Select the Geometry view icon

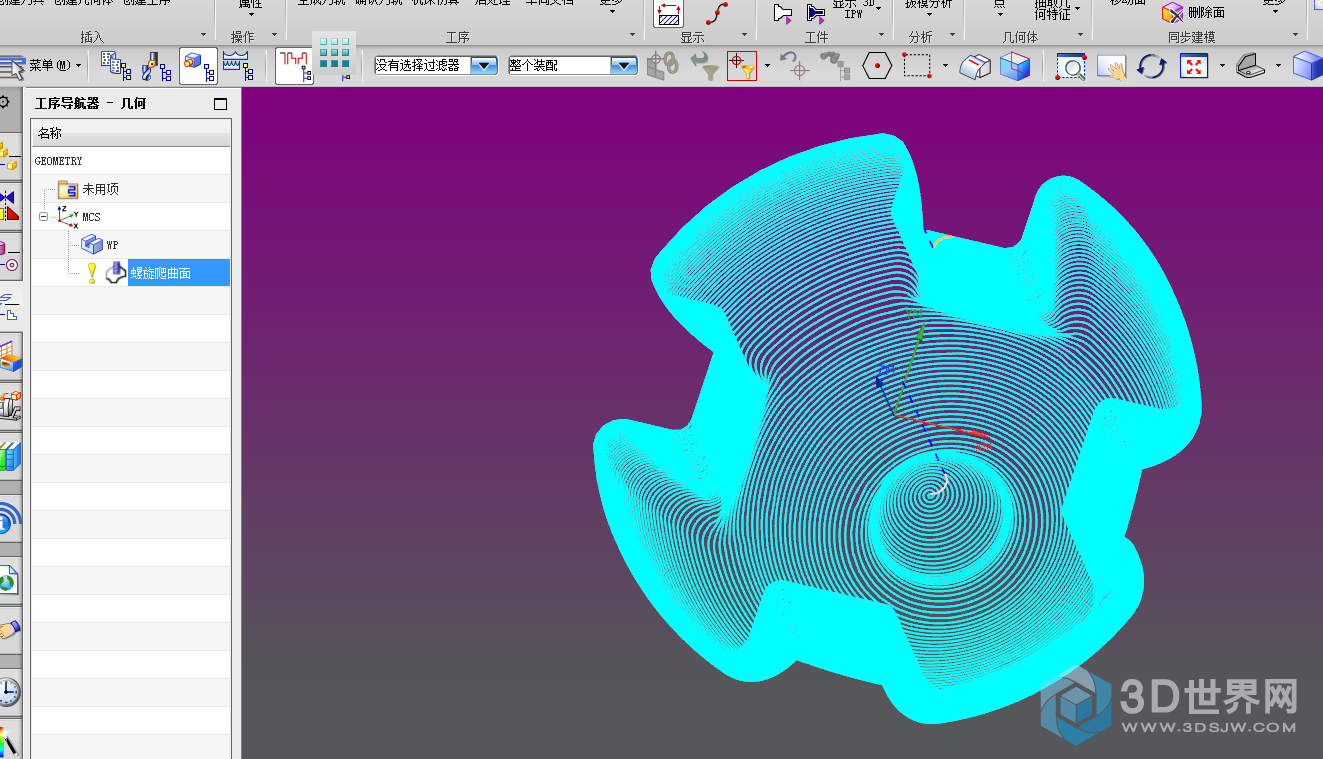tap(198, 67)
